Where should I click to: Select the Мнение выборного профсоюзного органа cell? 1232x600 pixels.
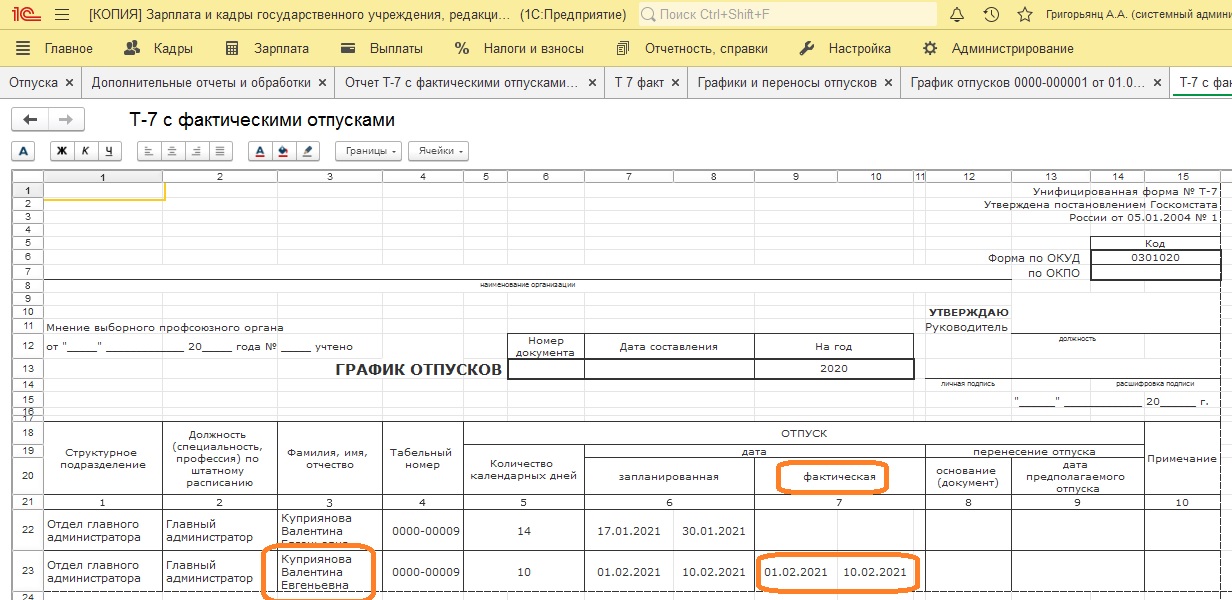(x=165, y=327)
